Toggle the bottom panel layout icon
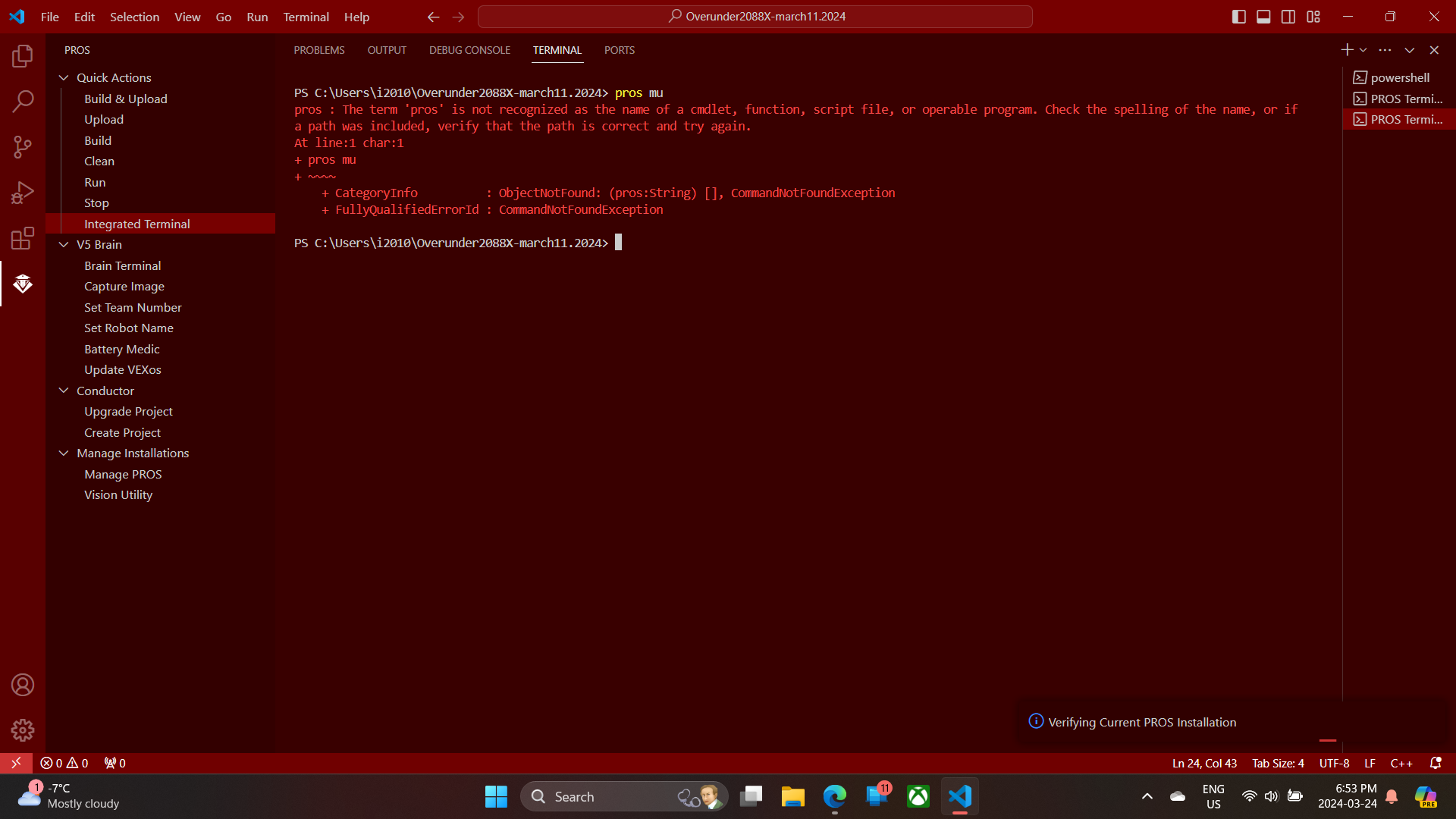 tap(1263, 17)
